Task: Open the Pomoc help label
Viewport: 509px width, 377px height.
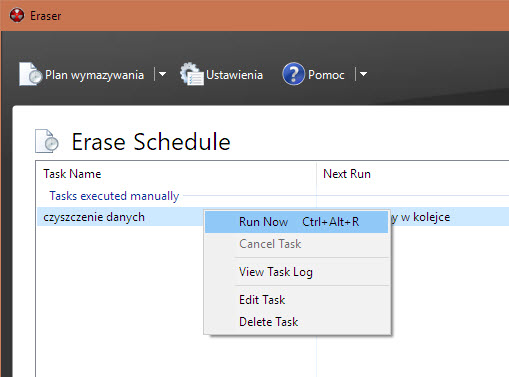Action: pos(326,75)
